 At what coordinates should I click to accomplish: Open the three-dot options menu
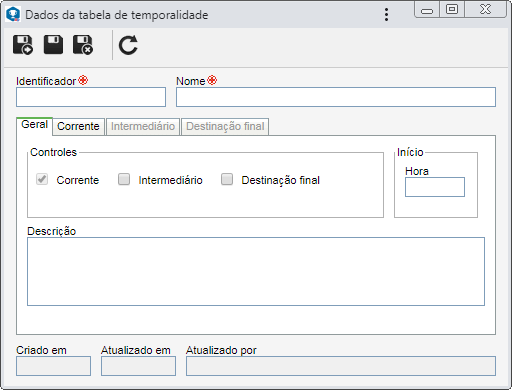(386, 15)
